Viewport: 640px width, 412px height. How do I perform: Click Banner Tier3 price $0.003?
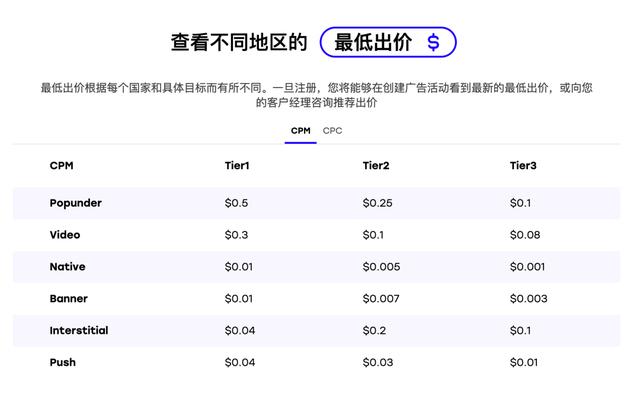[528, 298]
